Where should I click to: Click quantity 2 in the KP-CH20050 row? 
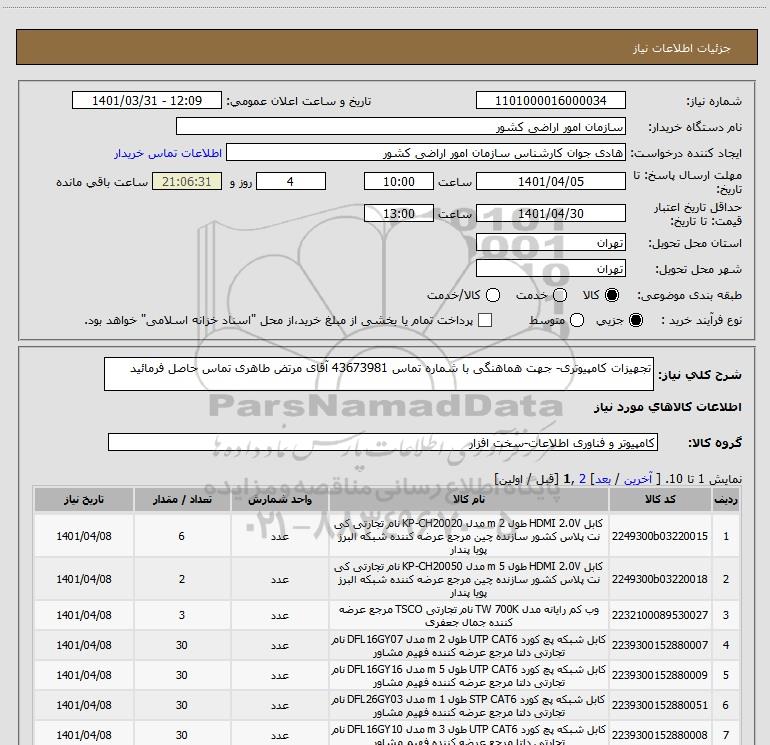pos(182,579)
